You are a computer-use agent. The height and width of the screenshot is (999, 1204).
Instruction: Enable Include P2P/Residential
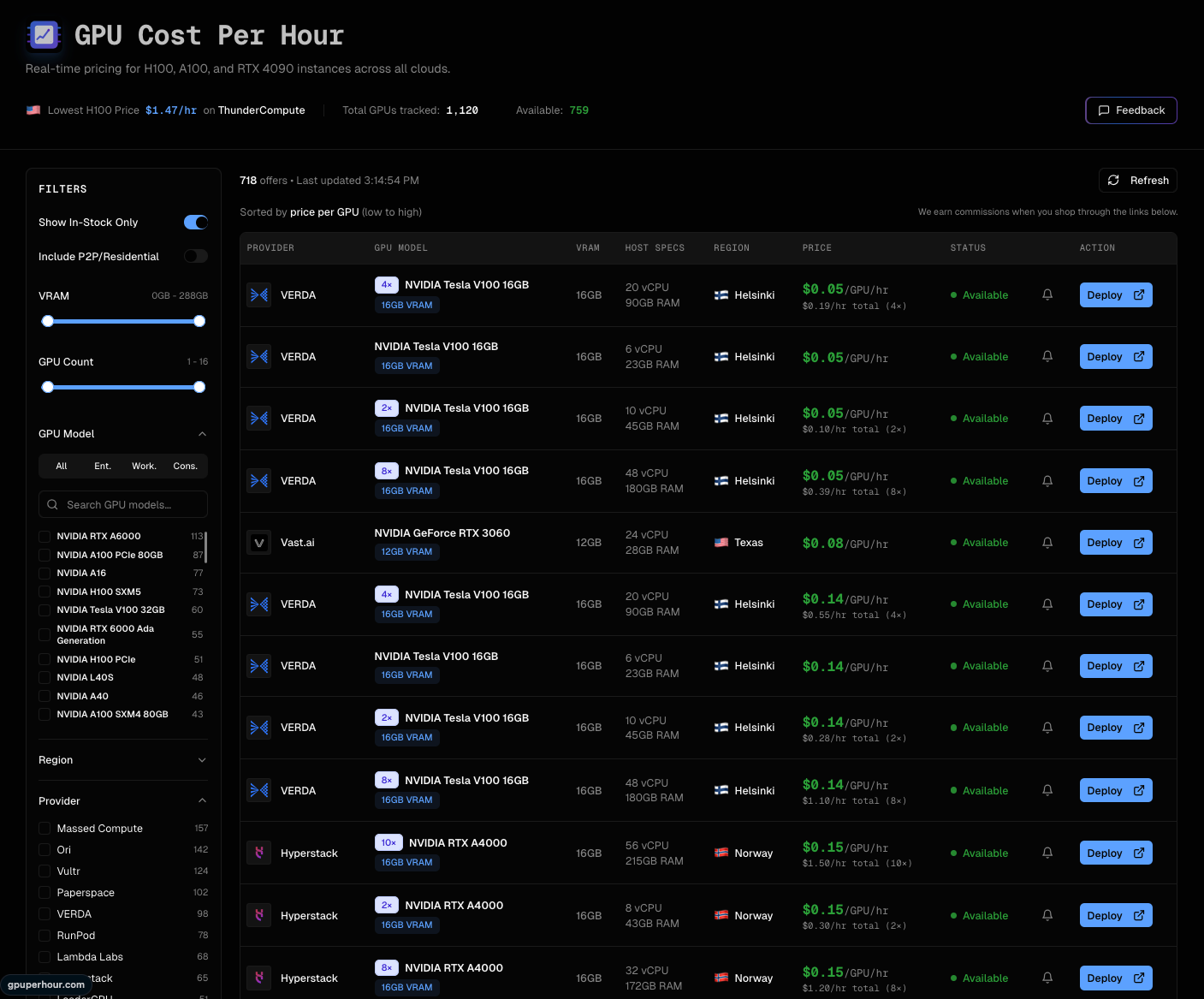(x=195, y=256)
